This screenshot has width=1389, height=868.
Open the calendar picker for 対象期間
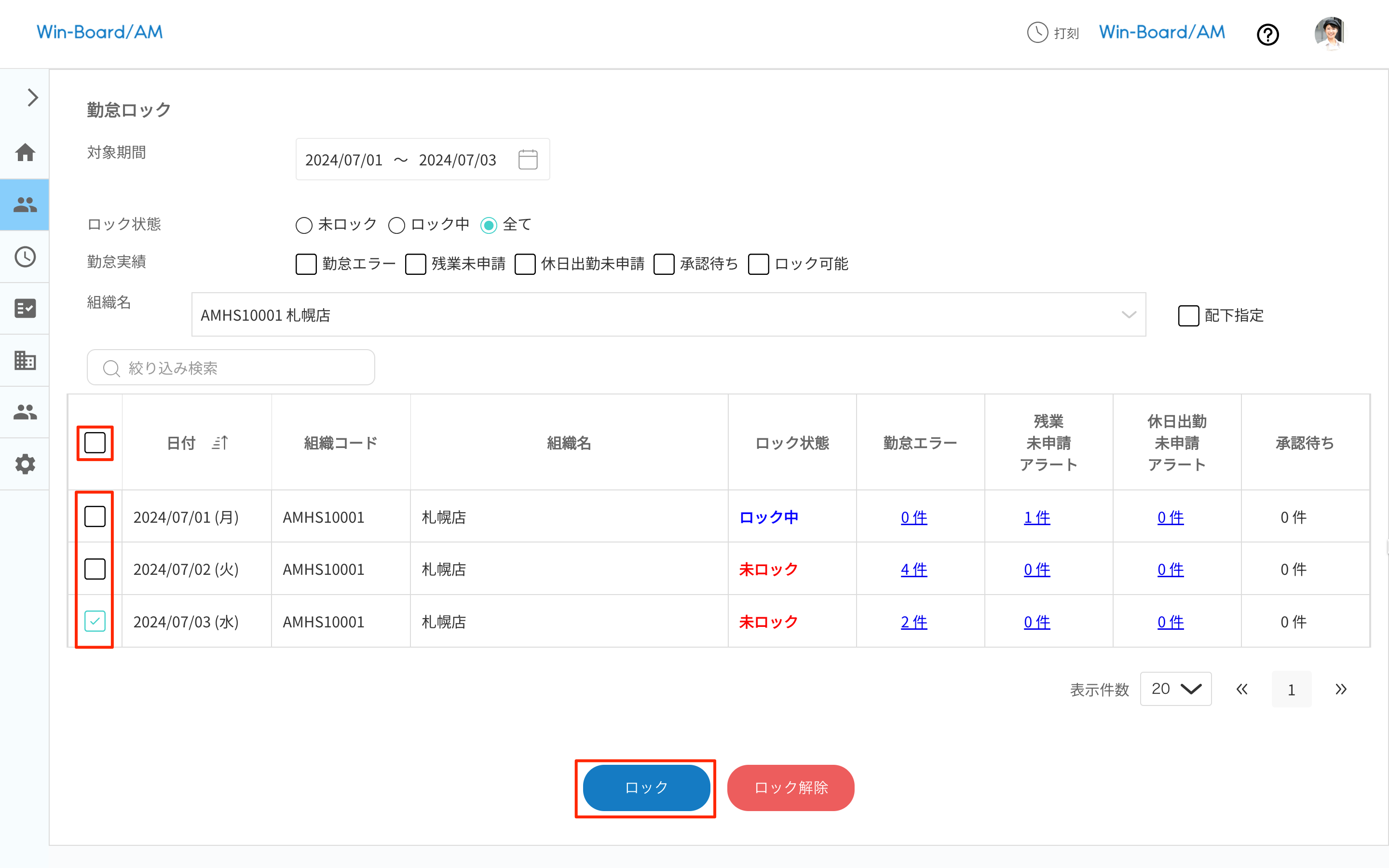[x=528, y=160]
